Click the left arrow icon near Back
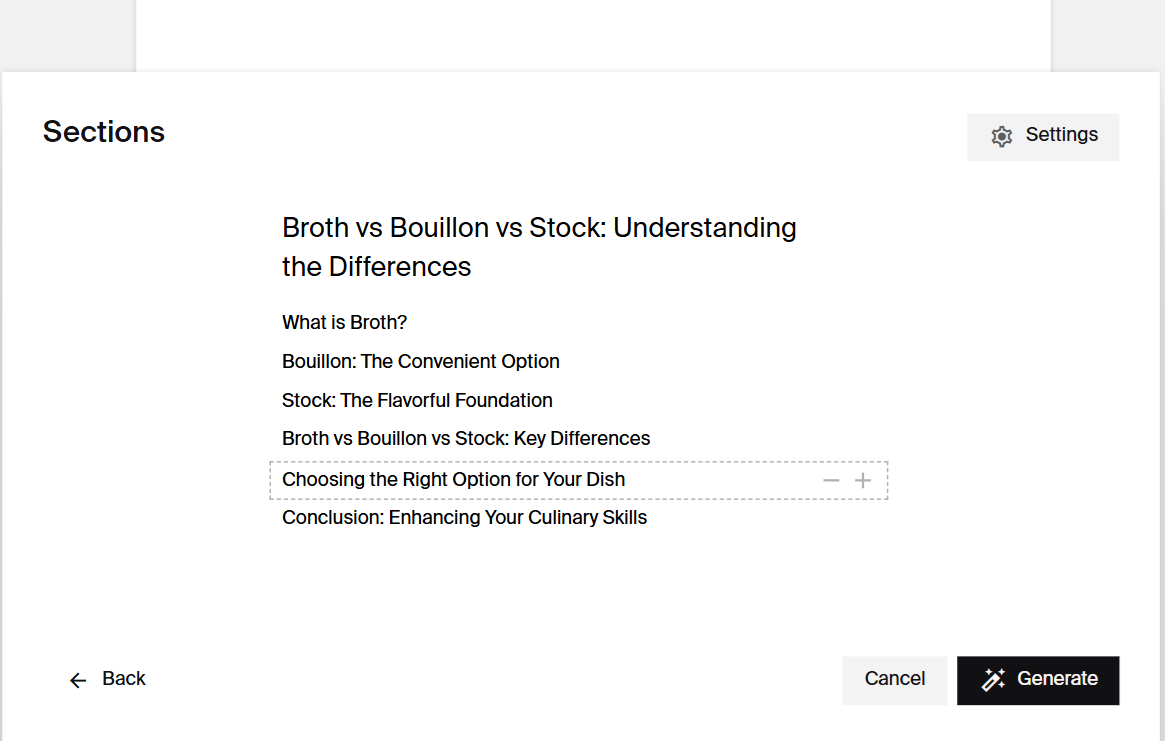The height and width of the screenshot is (741, 1165). (x=78, y=680)
